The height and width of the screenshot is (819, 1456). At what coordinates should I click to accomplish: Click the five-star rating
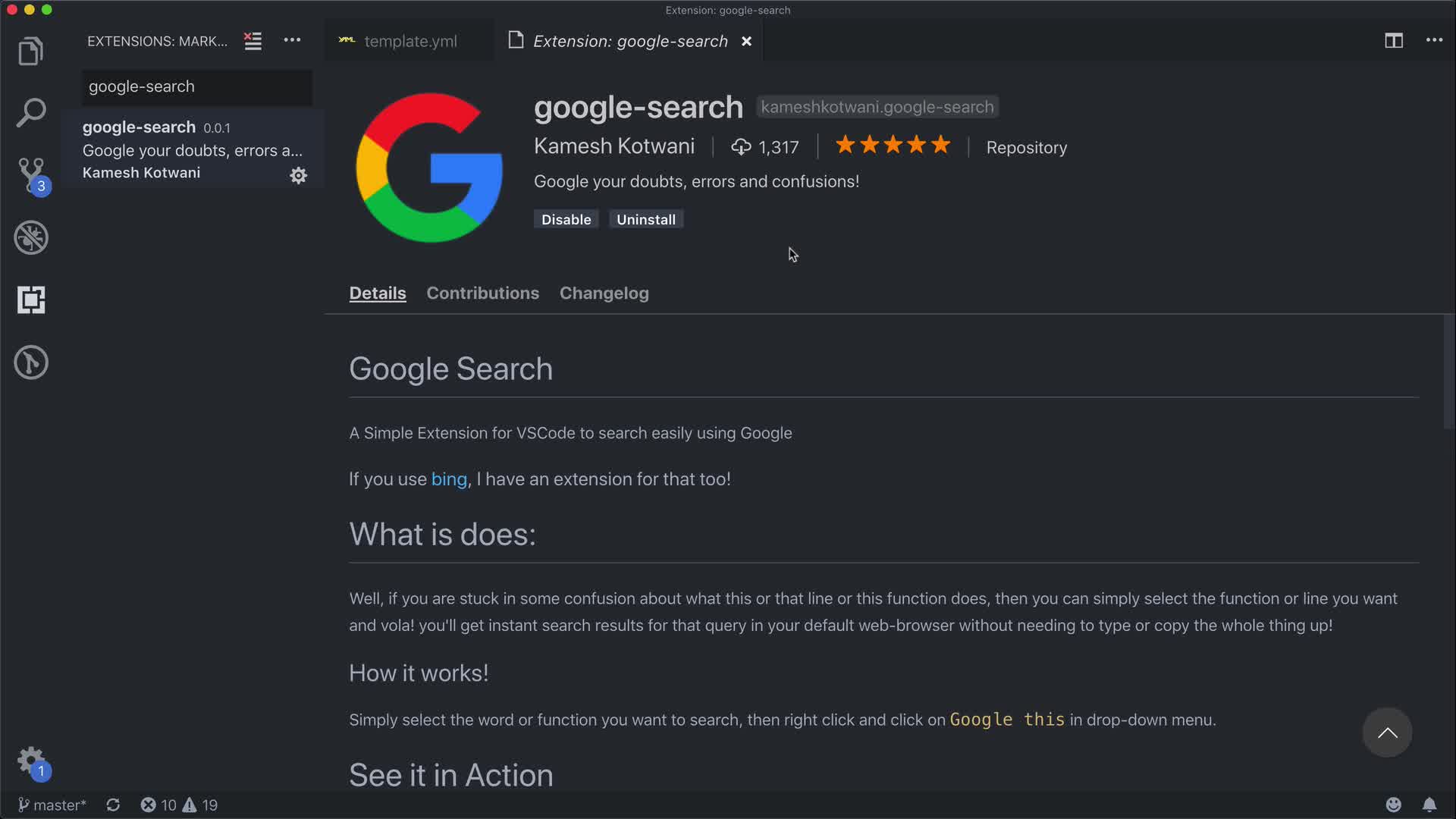pyautogui.click(x=893, y=145)
